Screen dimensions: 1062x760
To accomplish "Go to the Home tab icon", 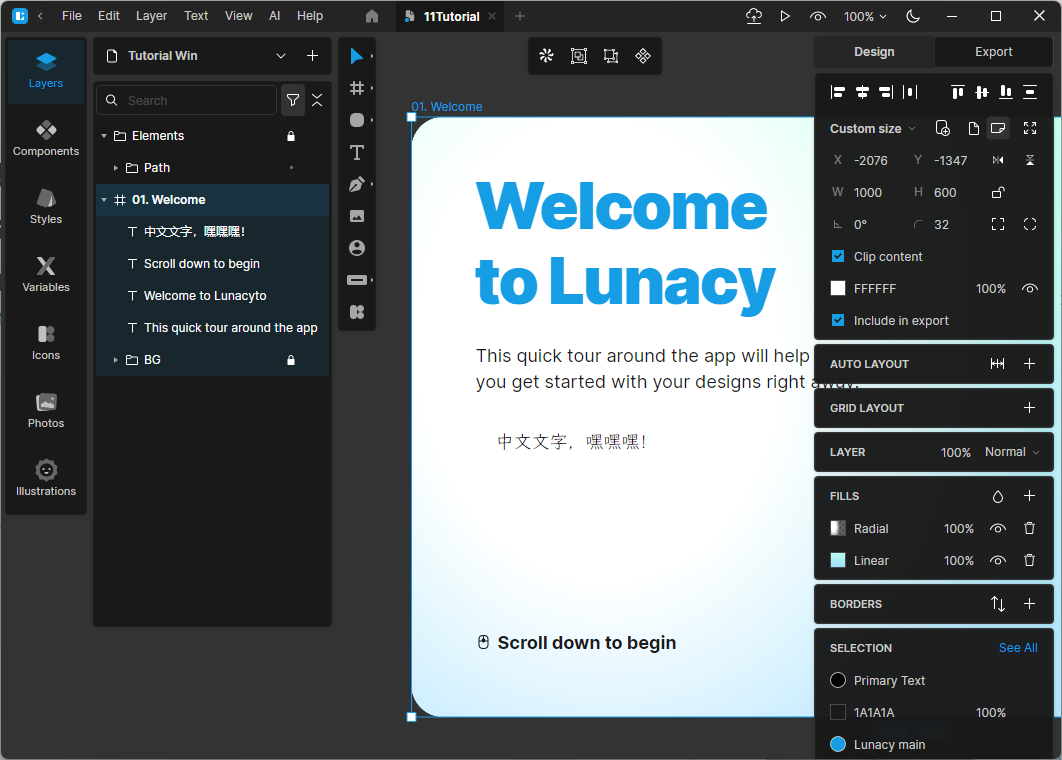I will 372,16.
